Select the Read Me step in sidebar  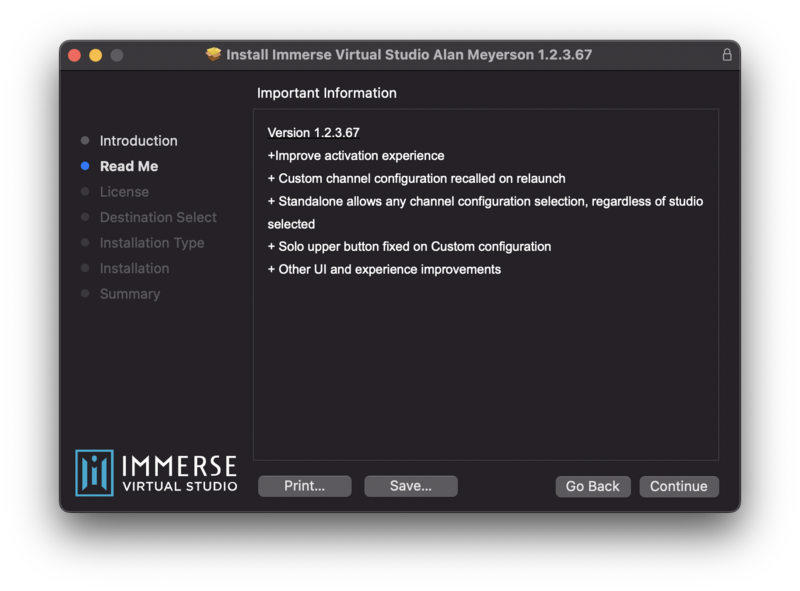pos(129,167)
